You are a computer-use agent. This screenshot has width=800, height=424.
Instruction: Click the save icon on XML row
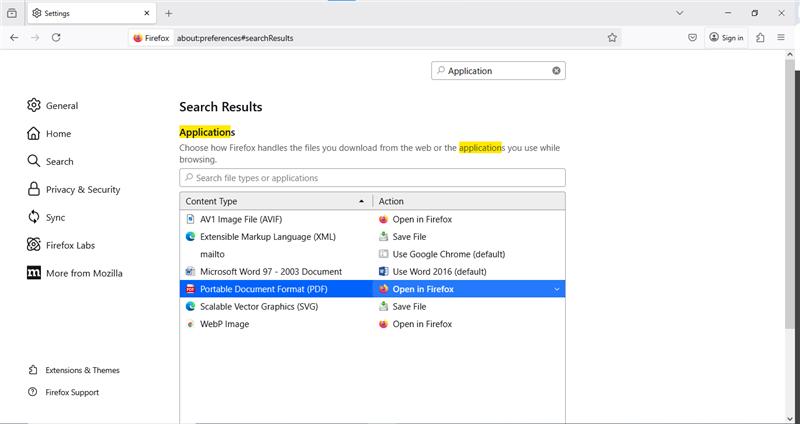(384, 237)
